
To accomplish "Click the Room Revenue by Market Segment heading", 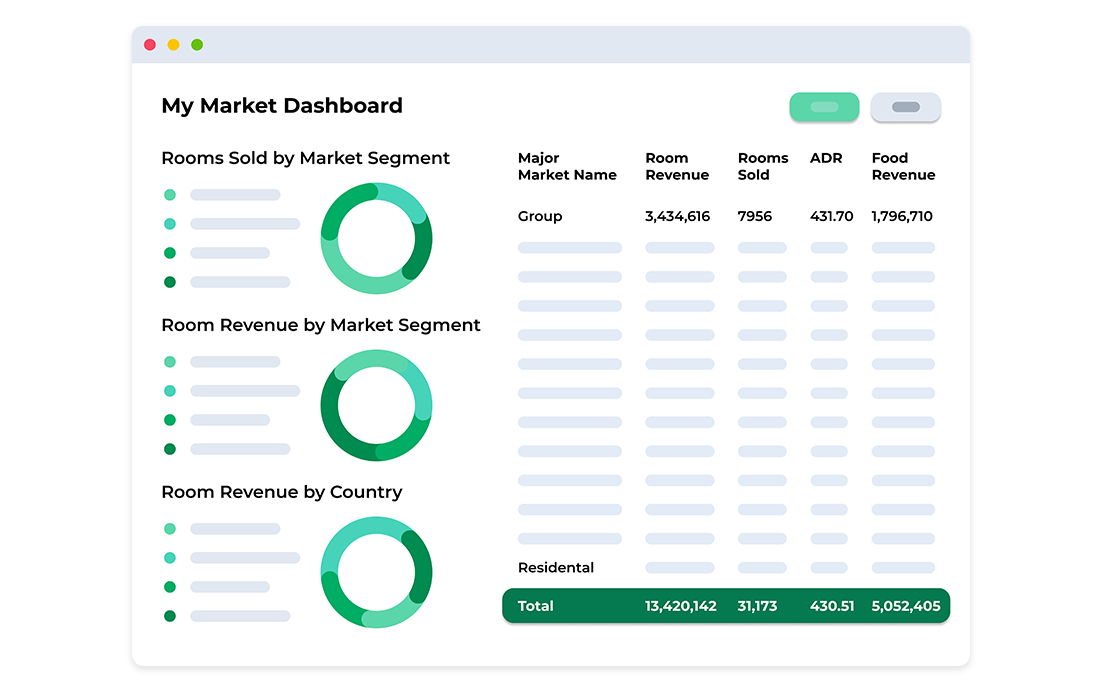I will pos(321,325).
